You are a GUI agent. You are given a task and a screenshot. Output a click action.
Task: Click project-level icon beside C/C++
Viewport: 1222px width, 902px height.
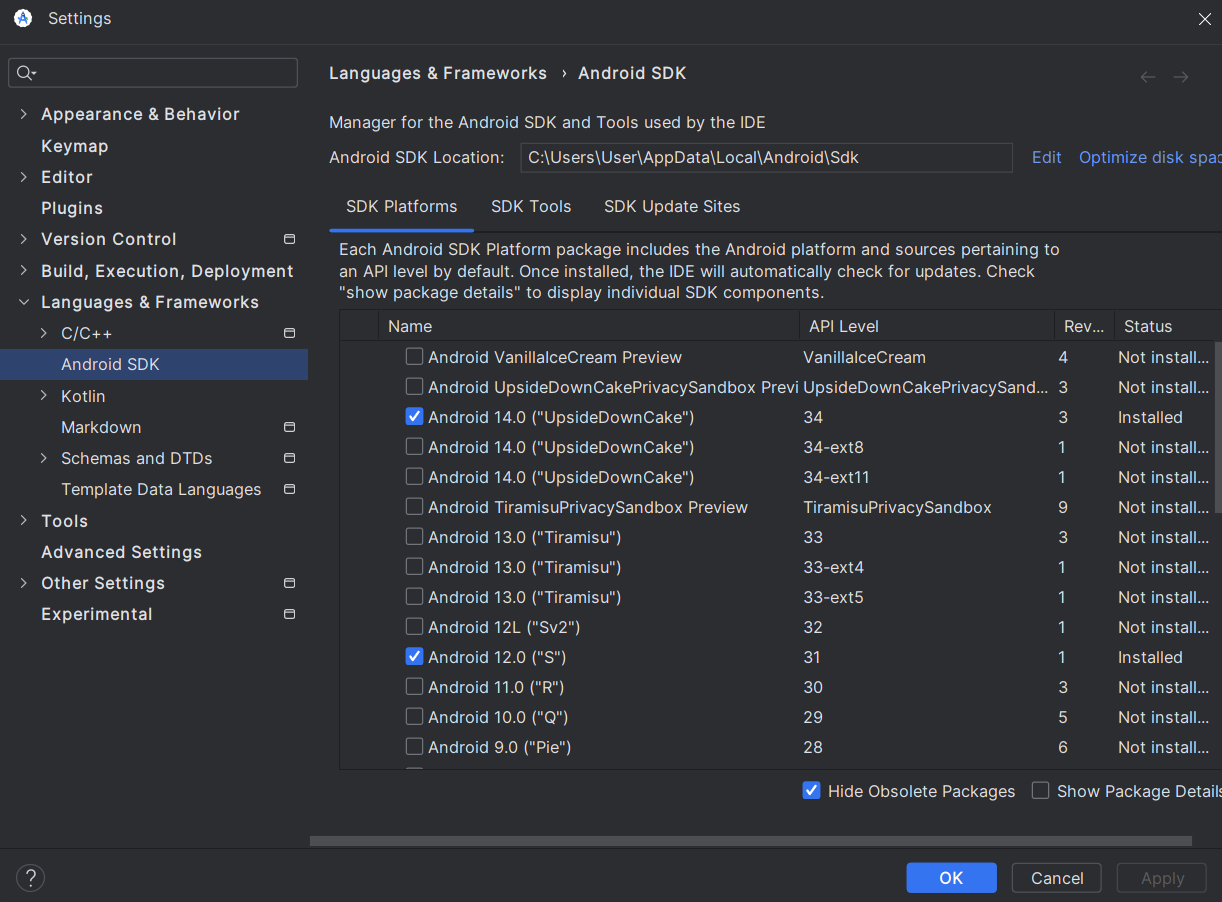click(290, 333)
